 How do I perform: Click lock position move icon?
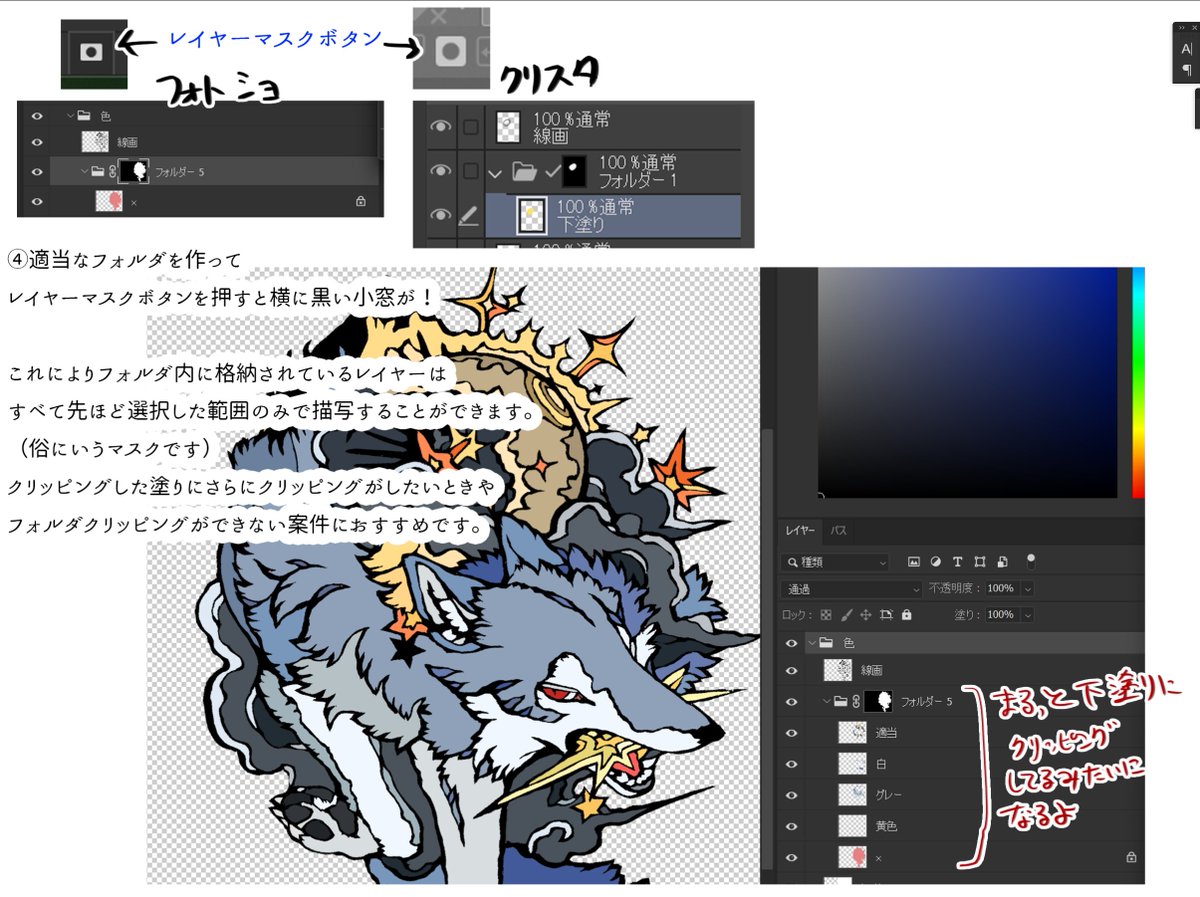coord(866,615)
